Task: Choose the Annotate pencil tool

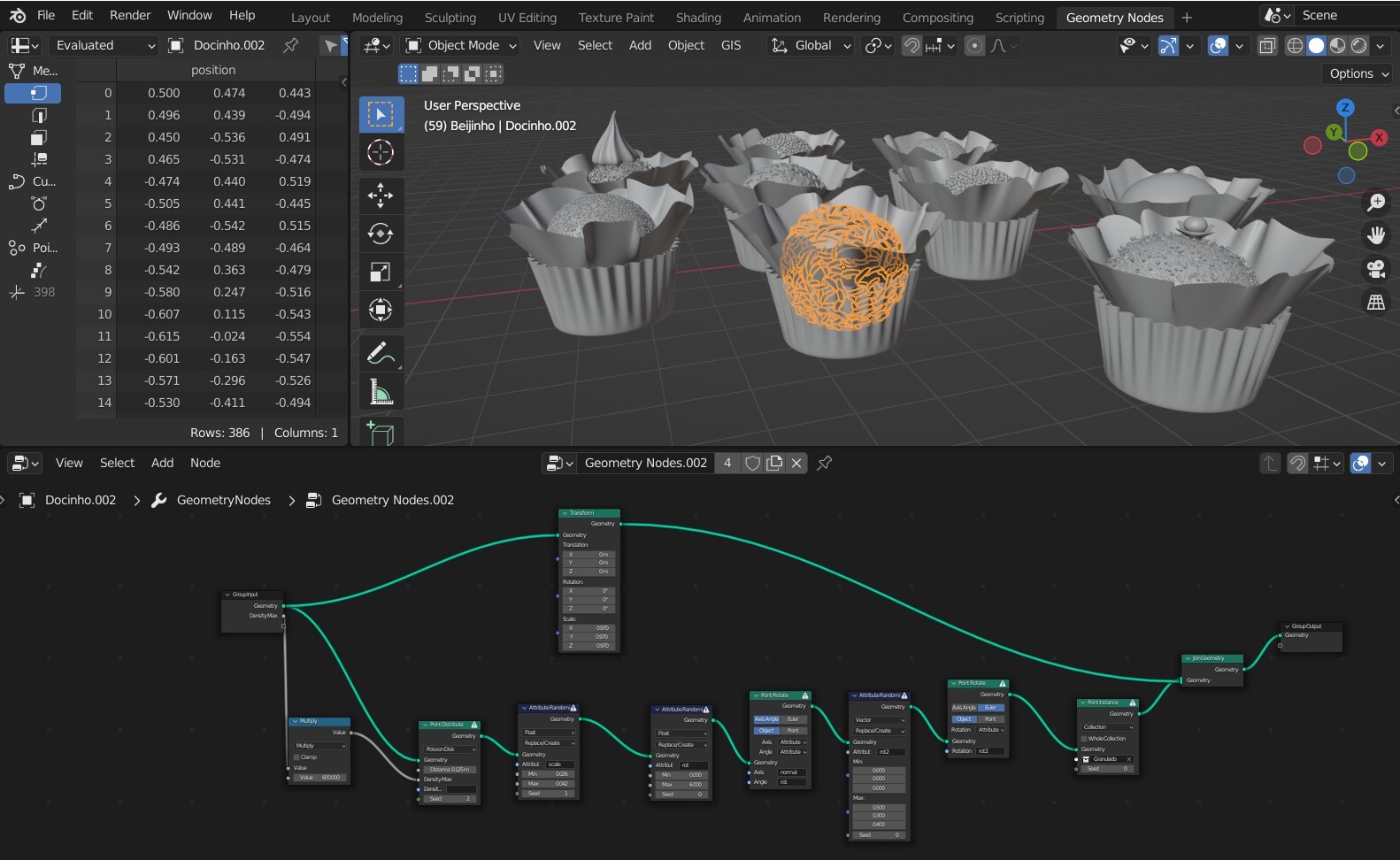Action: point(381,353)
